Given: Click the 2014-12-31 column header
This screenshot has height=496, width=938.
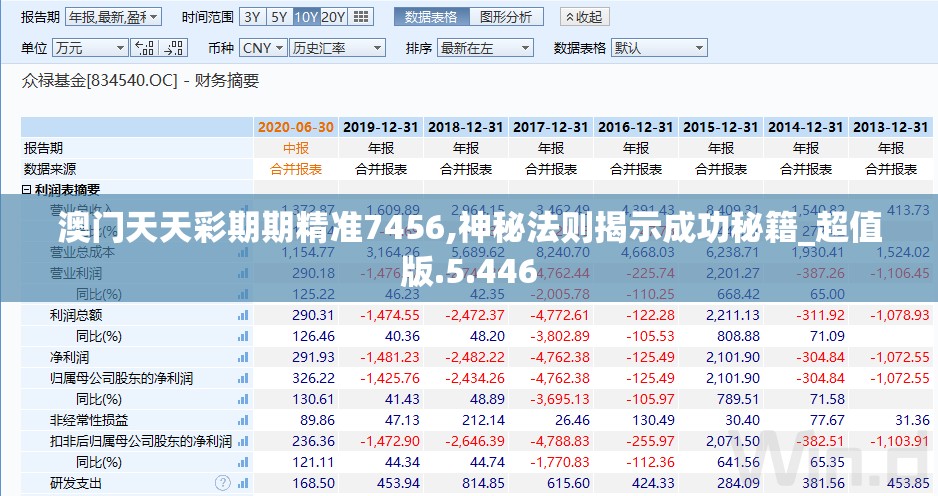Looking at the screenshot, I should (x=805, y=127).
